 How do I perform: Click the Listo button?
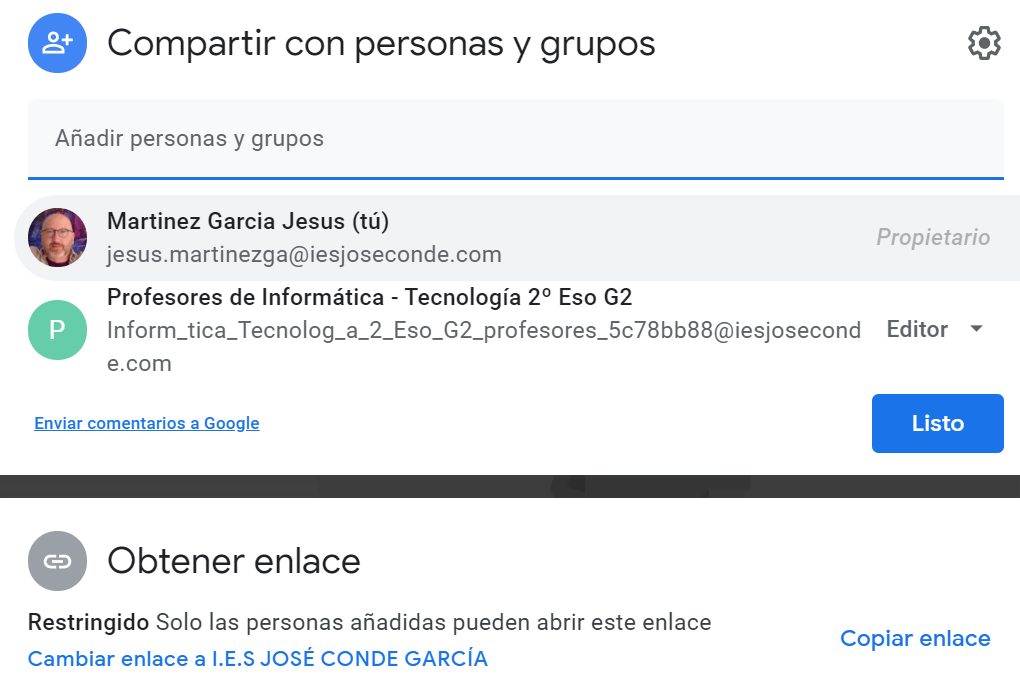pyautogui.click(x=937, y=423)
